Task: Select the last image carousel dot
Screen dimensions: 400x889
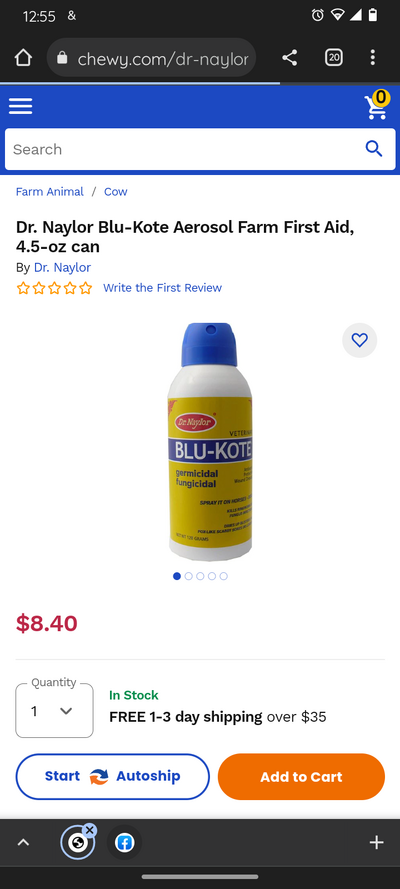Action: [224, 576]
